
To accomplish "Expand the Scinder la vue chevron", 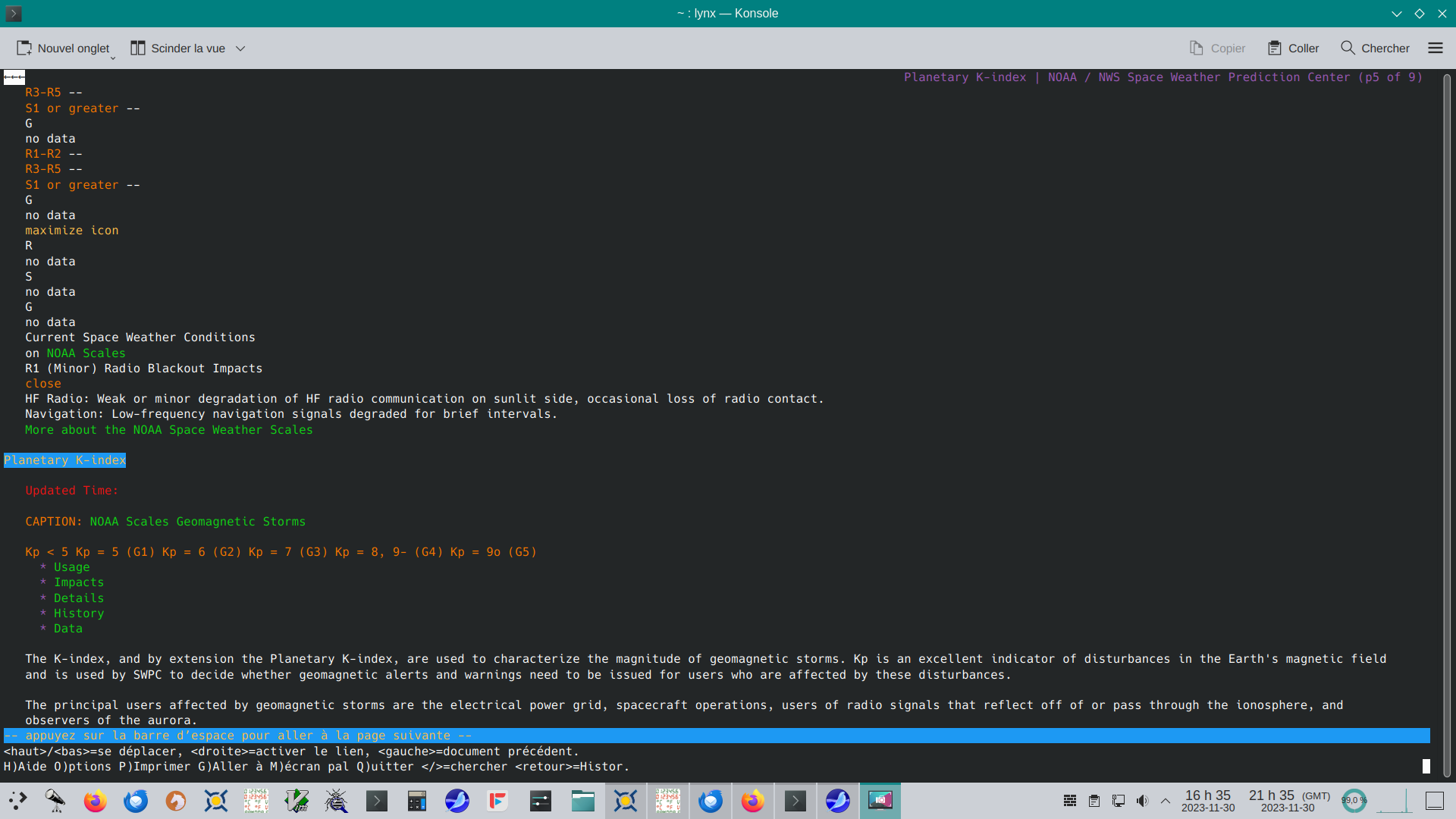I will click(x=240, y=48).
